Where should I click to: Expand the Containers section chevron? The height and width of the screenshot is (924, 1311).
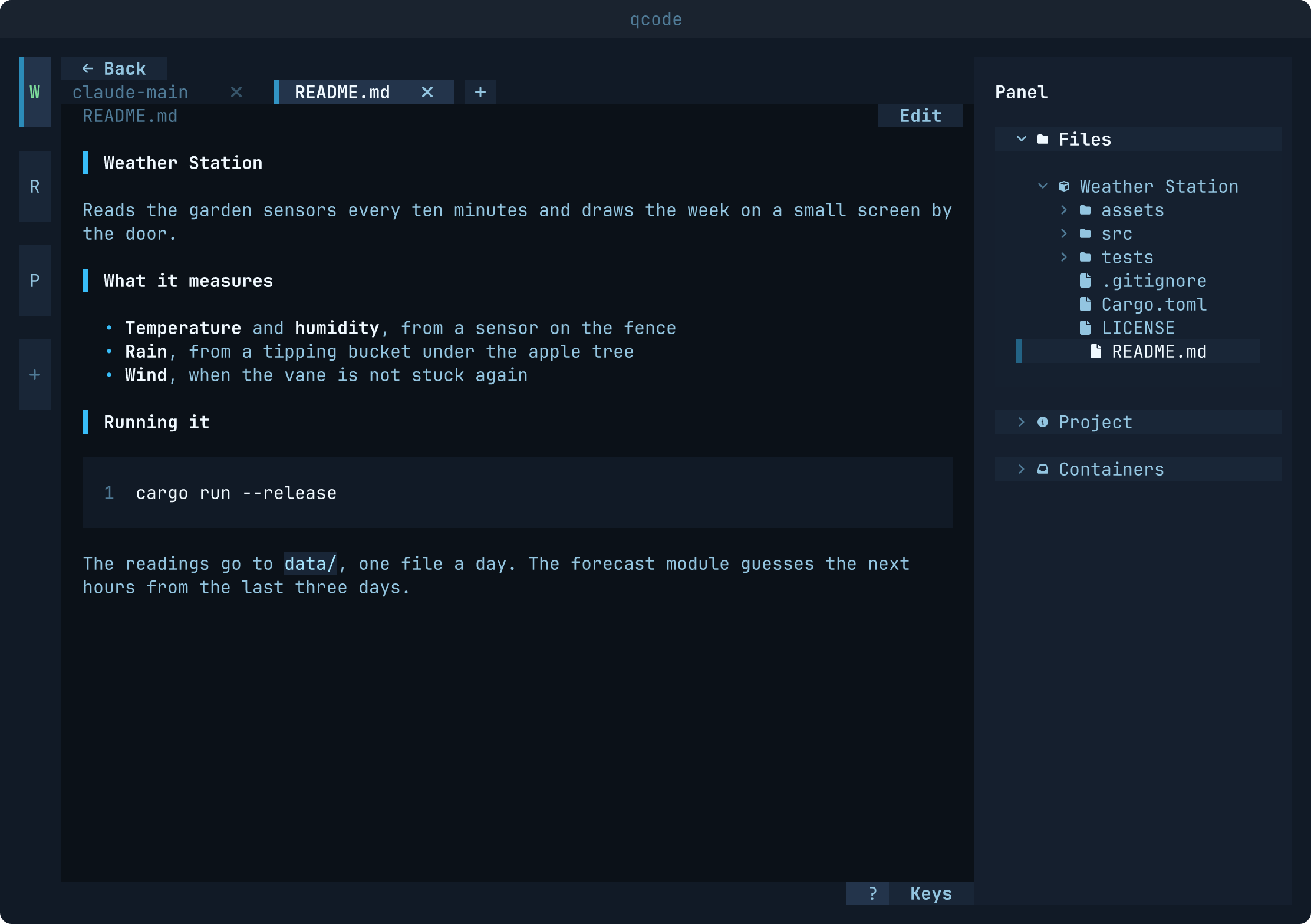point(1022,469)
